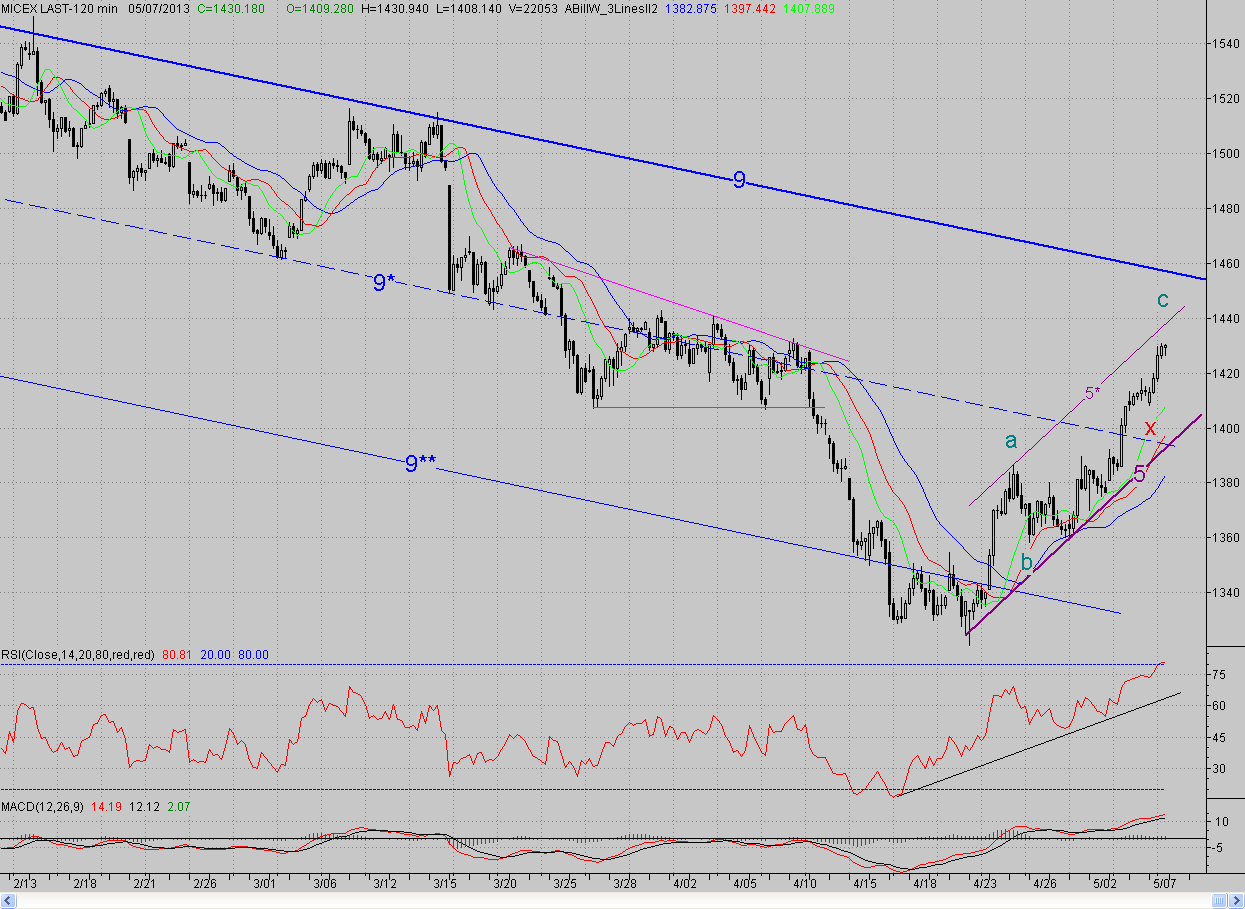Click the MICEX LAST-120 min chart title

pos(58,8)
